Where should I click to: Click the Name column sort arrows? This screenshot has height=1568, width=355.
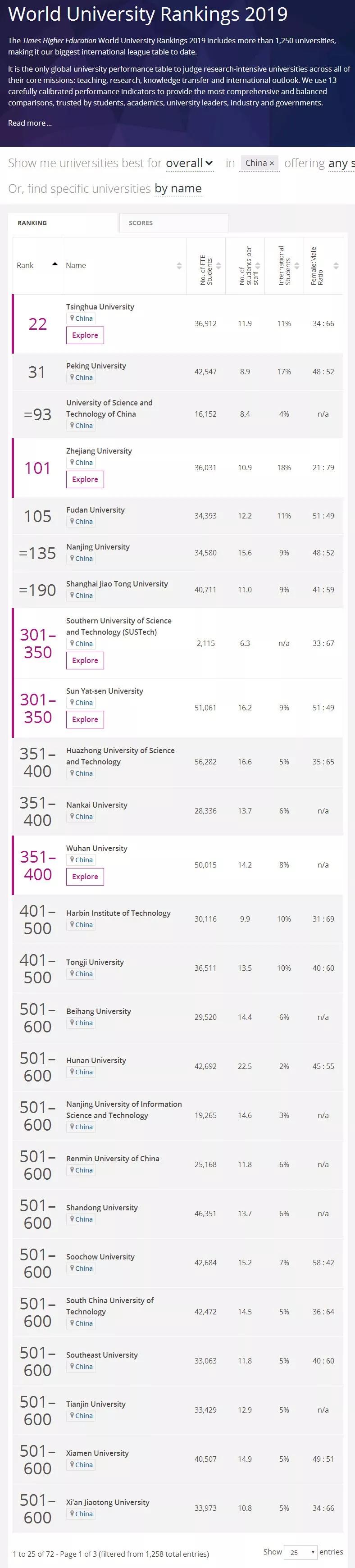[179, 266]
